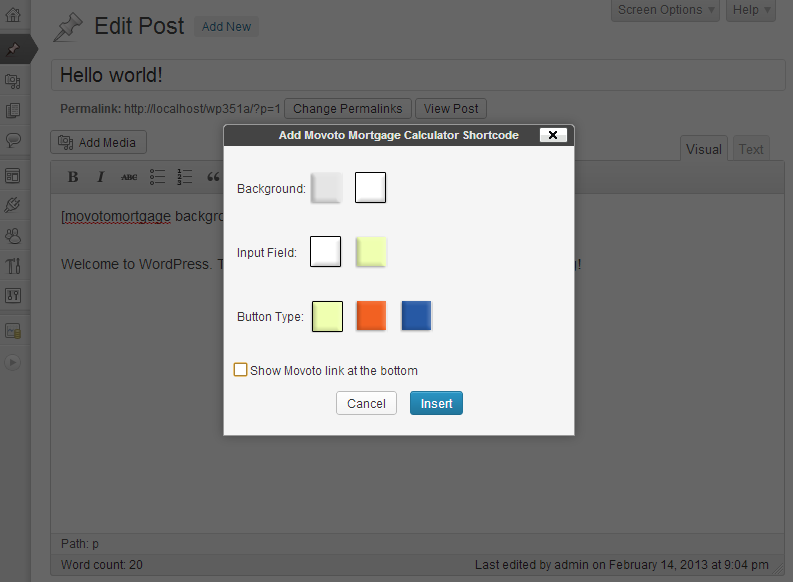The image size is (793, 582).
Task: Choose the gray Background swatch
Action: click(x=326, y=188)
